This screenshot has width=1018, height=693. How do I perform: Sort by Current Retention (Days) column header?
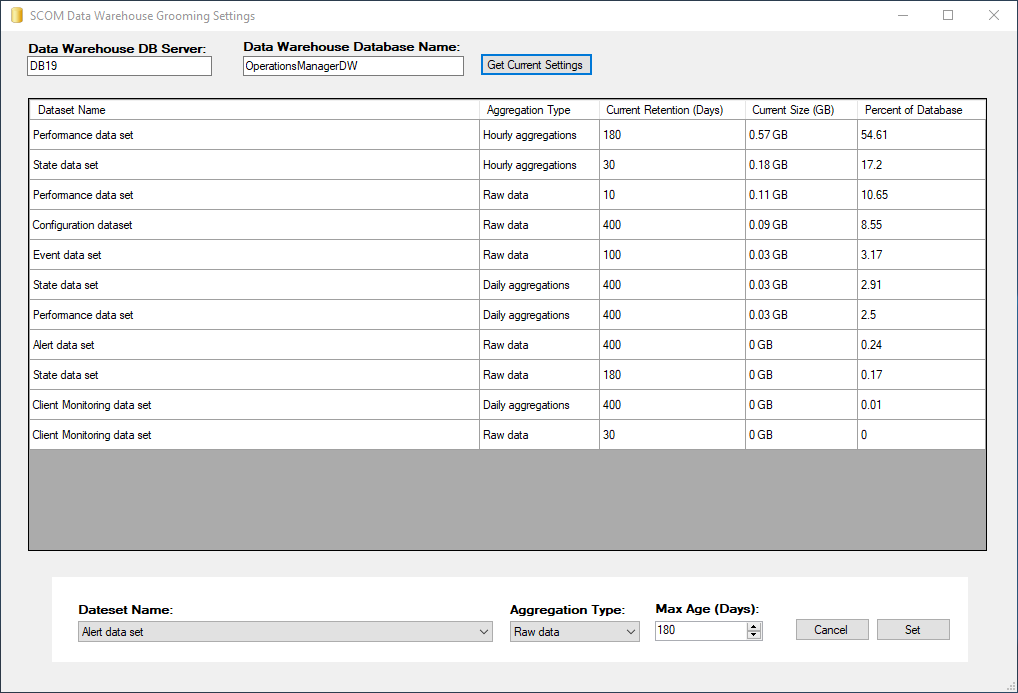[672, 110]
